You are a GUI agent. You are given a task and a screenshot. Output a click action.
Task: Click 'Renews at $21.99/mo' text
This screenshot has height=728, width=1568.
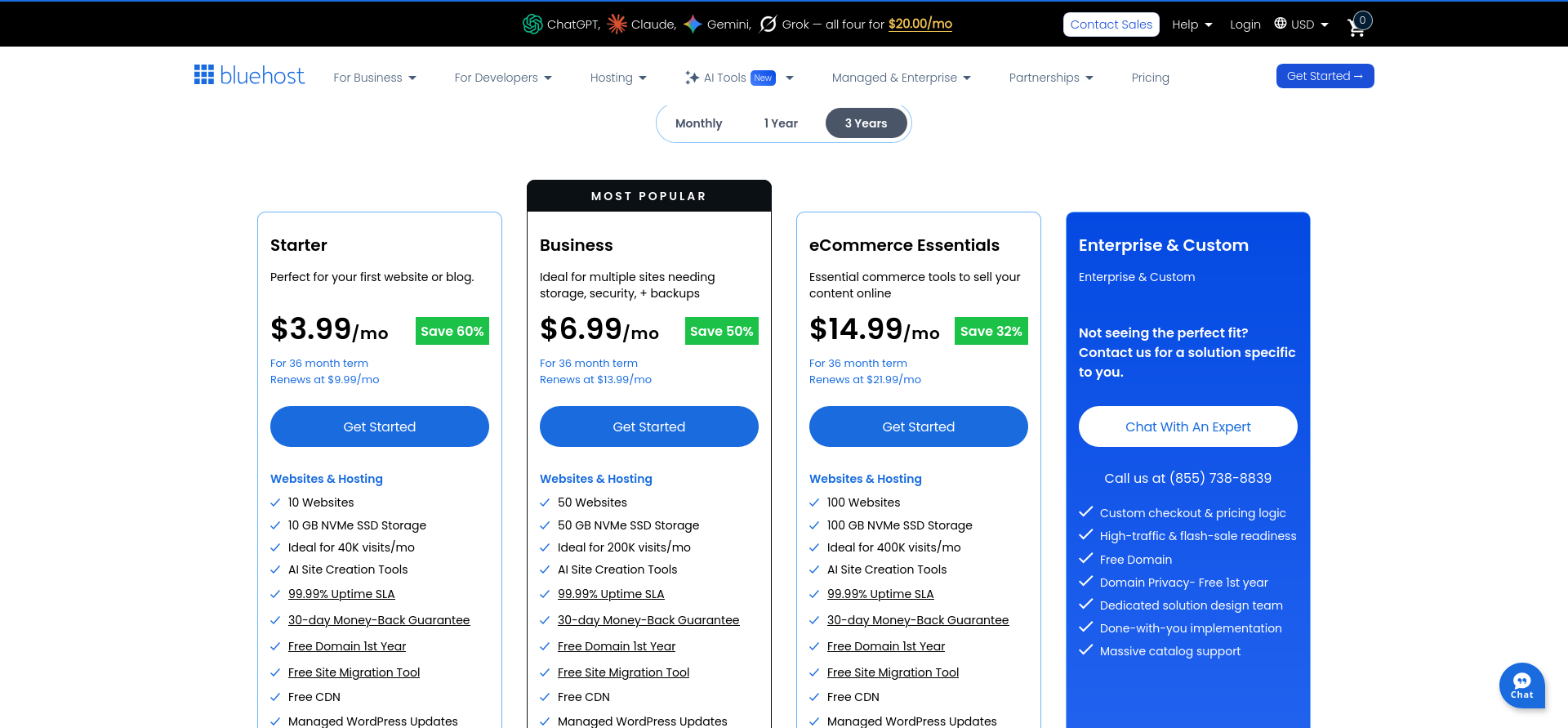(865, 379)
